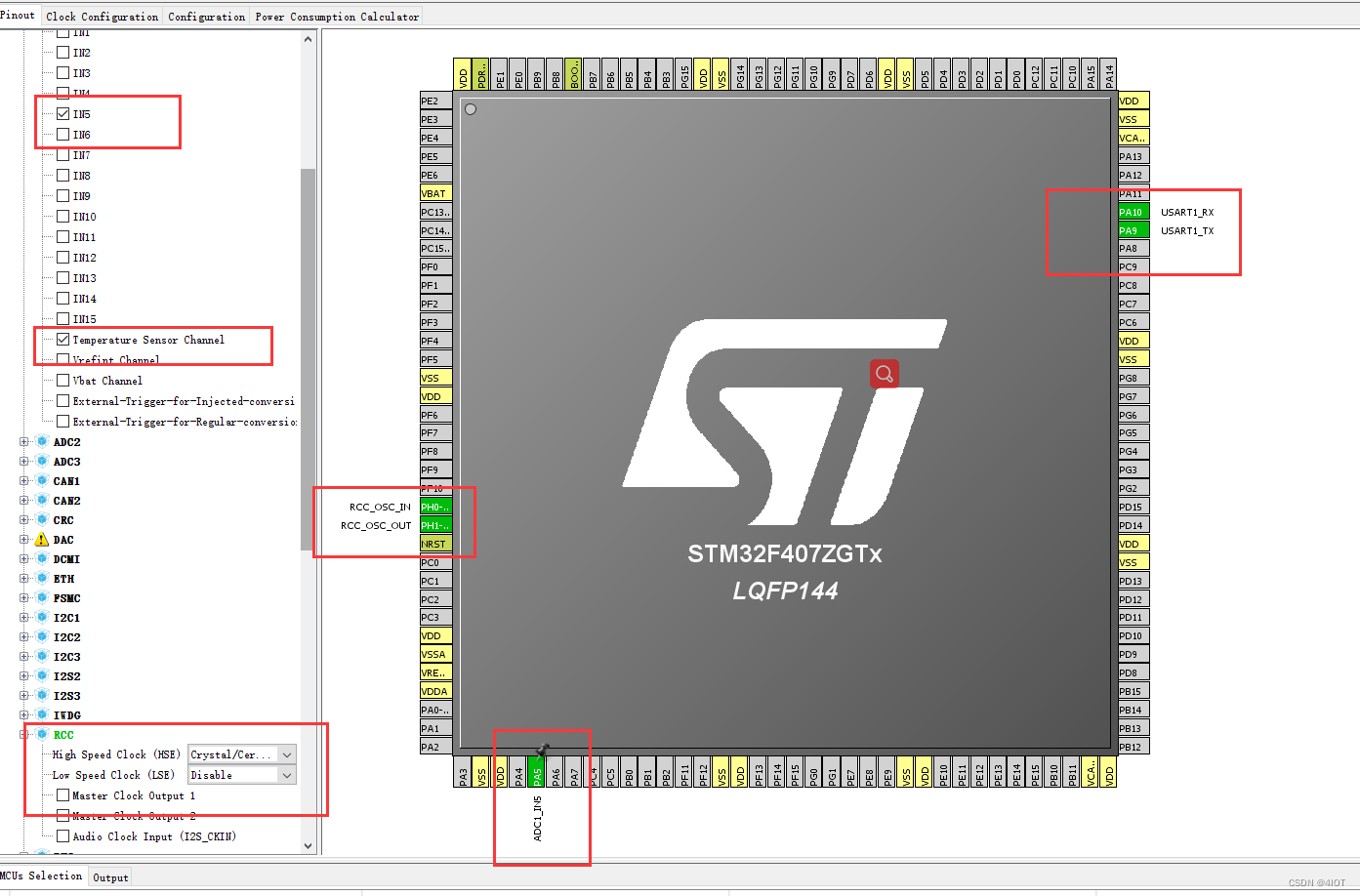Open the High Speed Clock (HSE) dropdown

(286, 754)
